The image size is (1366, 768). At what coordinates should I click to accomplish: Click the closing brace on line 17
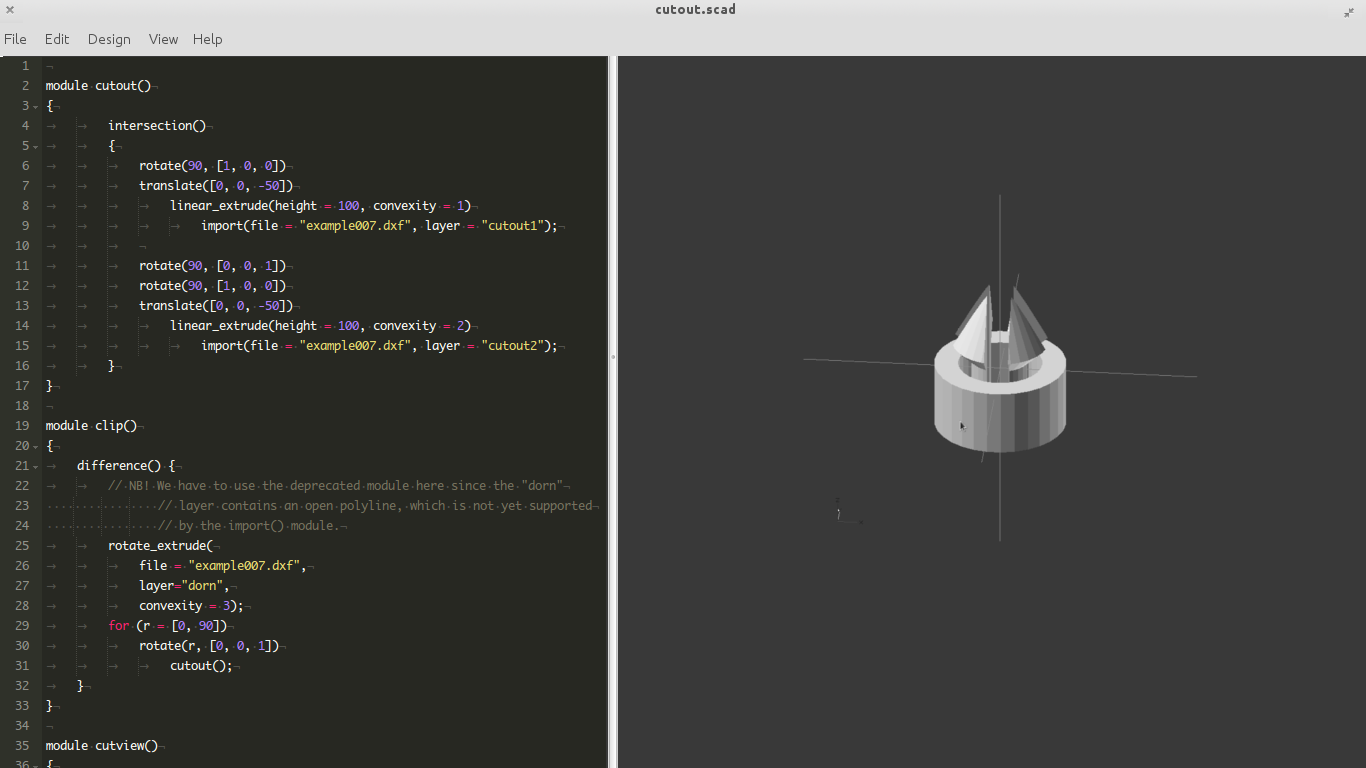(x=49, y=386)
